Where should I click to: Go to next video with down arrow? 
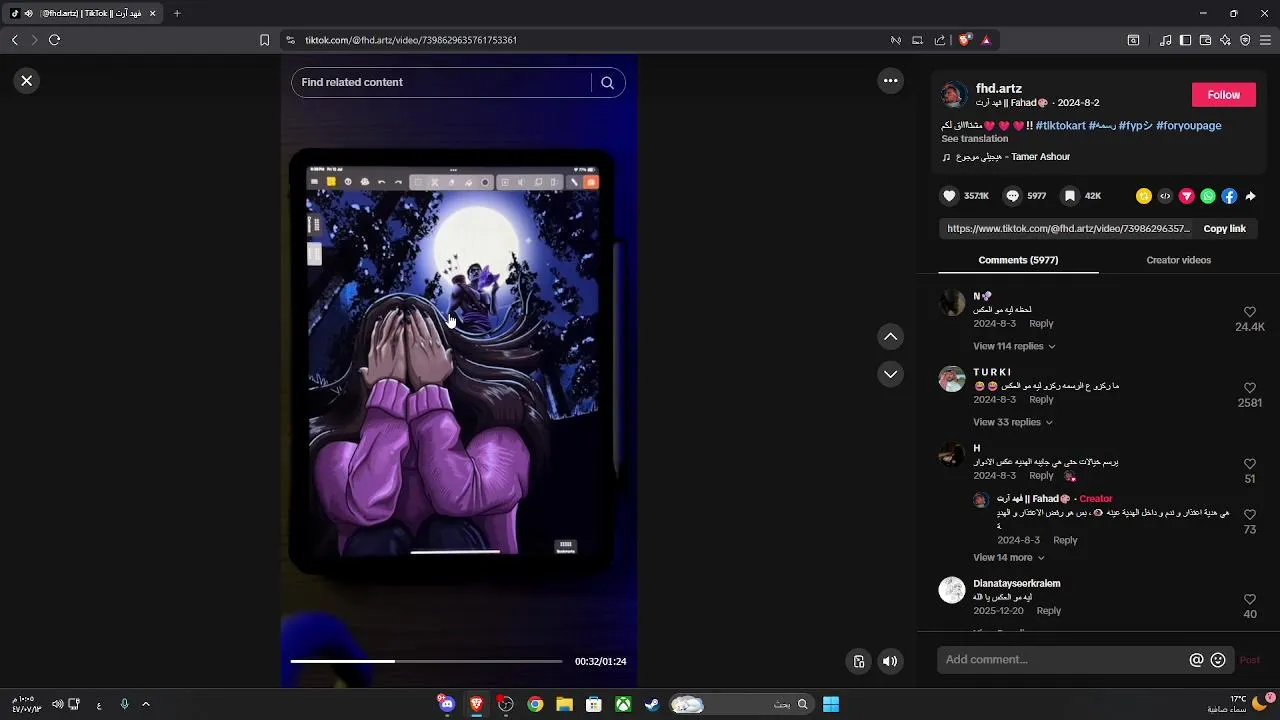point(890,374)
